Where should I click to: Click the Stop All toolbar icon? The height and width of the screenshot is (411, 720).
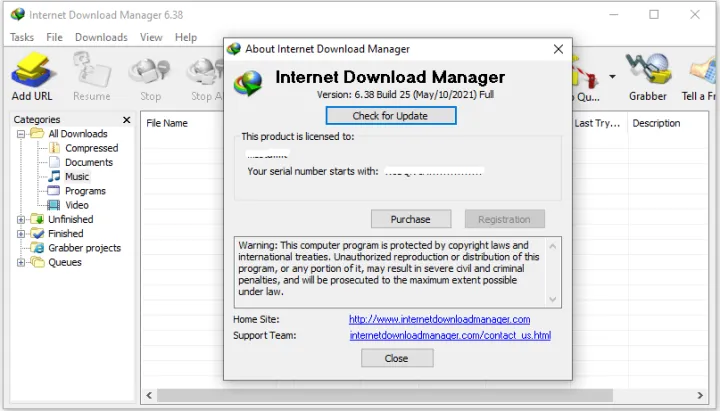pos(207,76)
